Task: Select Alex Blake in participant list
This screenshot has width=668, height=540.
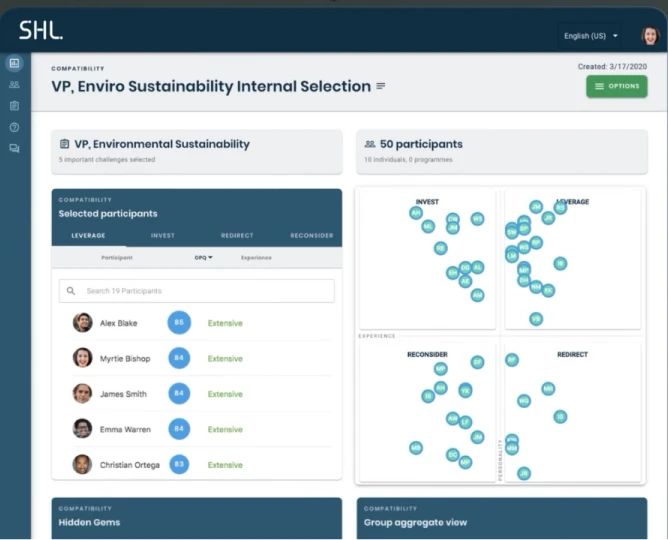Action: click(119, 323)
